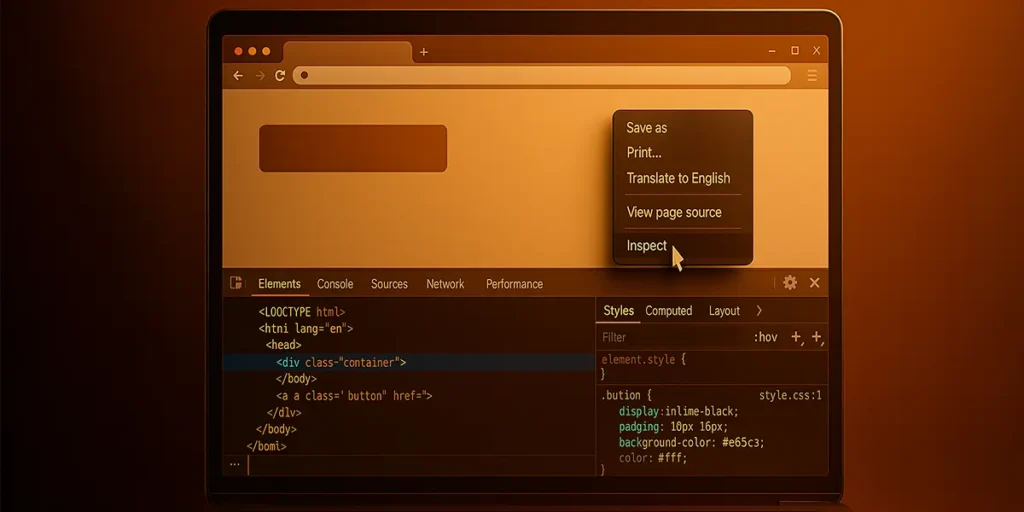Open DevTools settings gear

point(790,283)
